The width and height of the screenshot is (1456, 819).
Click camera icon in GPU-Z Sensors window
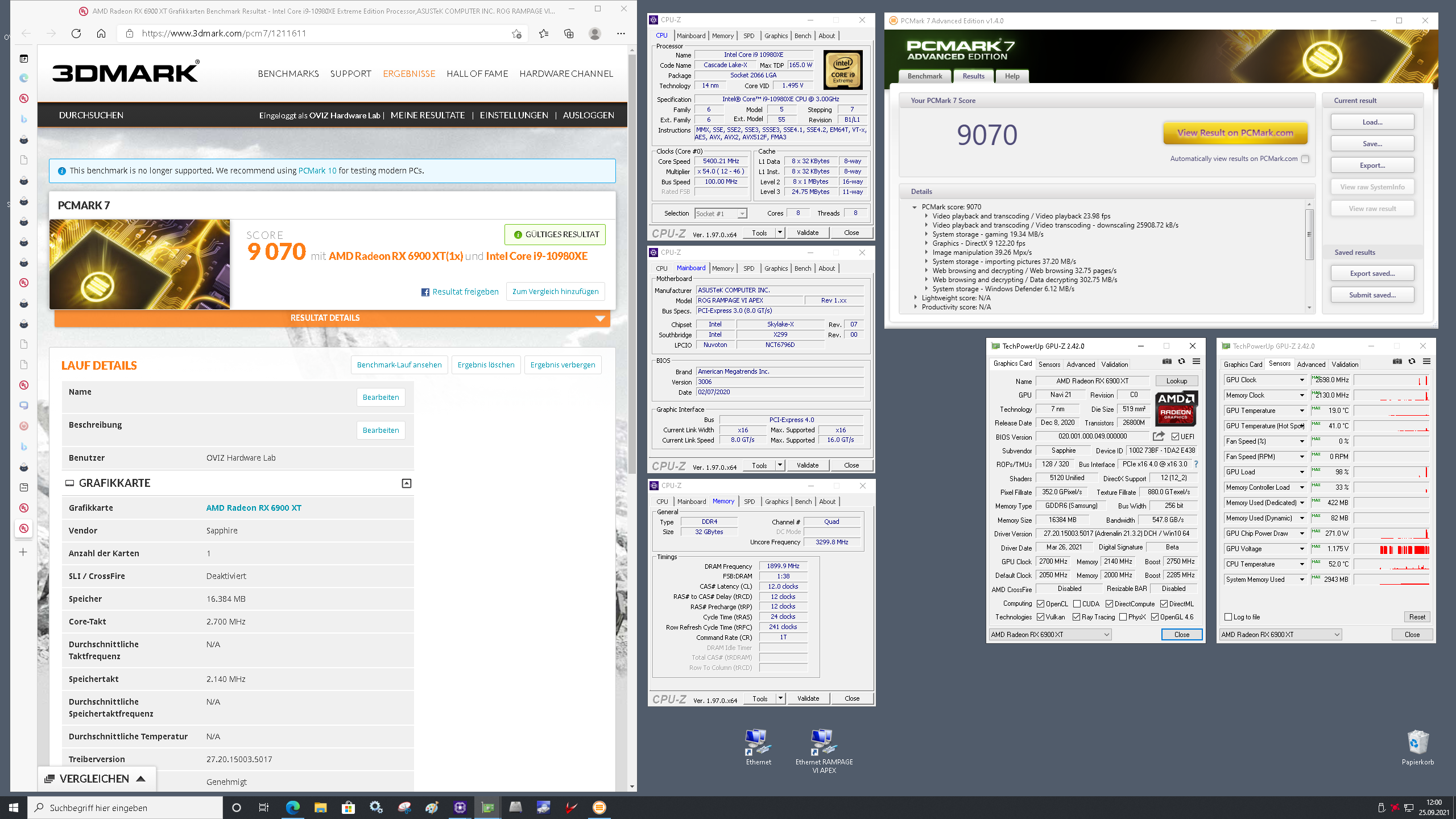click(x=1397, y=362)
